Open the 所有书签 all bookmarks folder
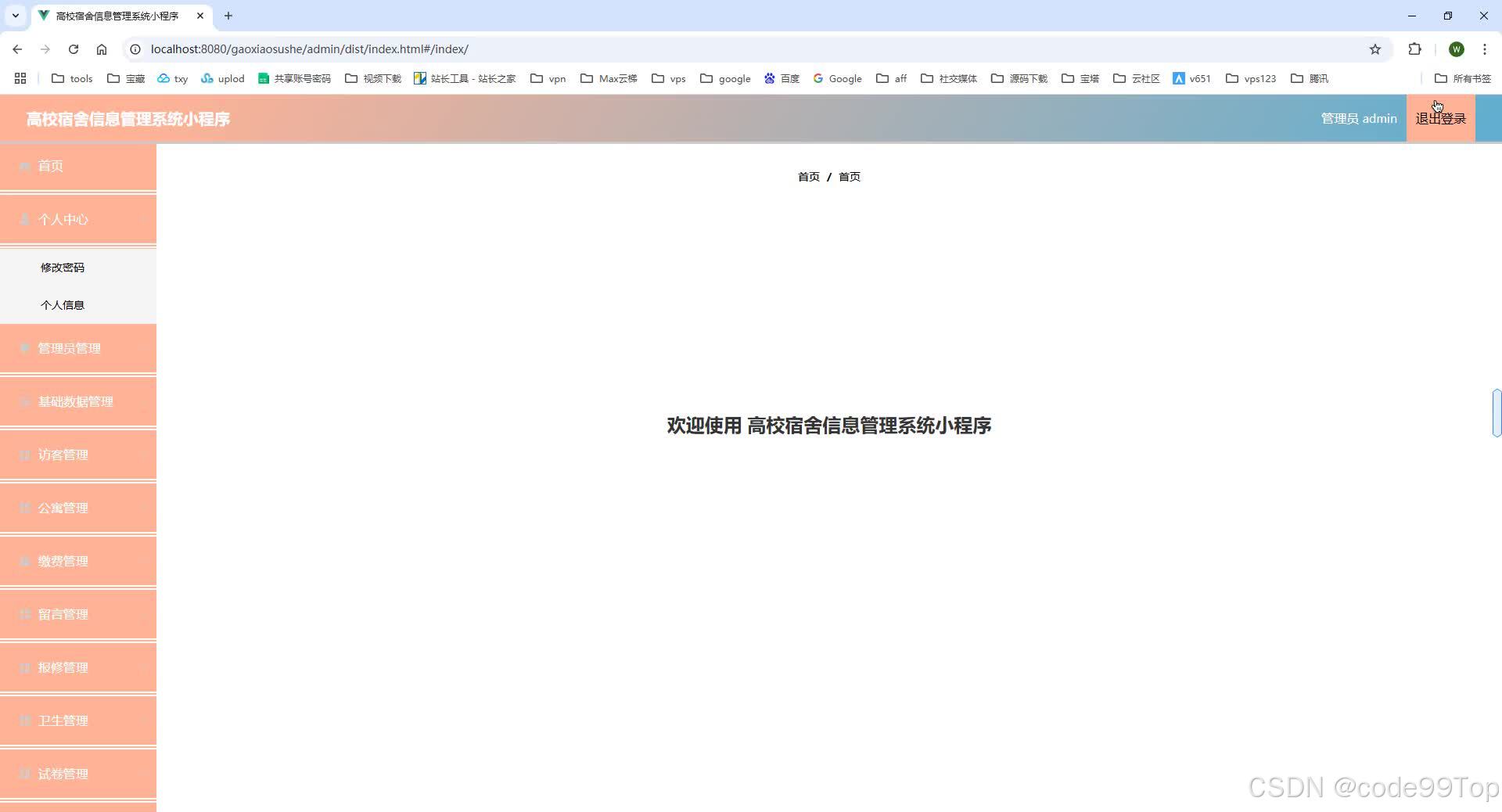The height and width of the screenshot is (812, 1502). coord(1463,78)
